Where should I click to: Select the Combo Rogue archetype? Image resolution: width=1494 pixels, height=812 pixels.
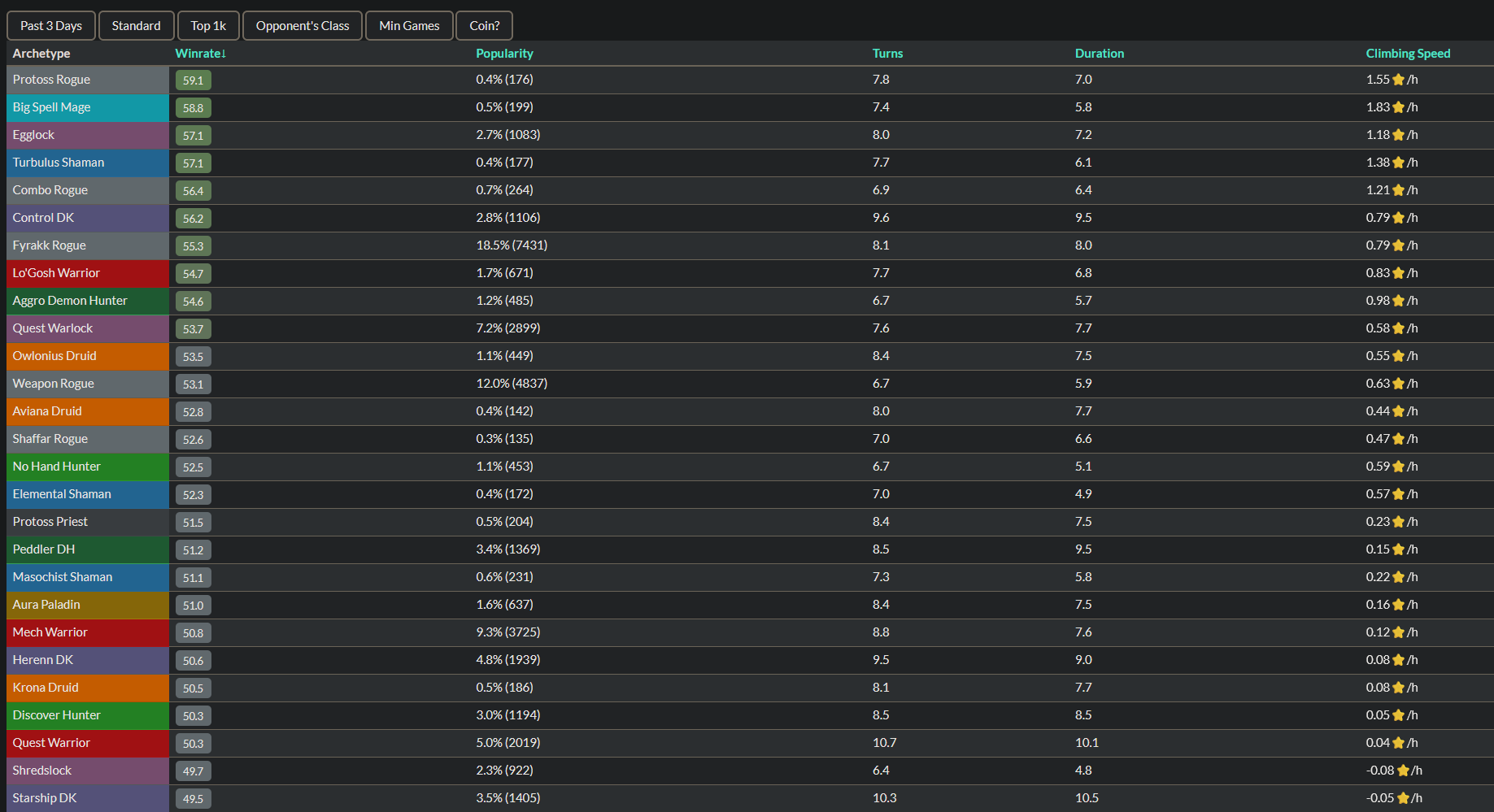[x=88, y=190]
